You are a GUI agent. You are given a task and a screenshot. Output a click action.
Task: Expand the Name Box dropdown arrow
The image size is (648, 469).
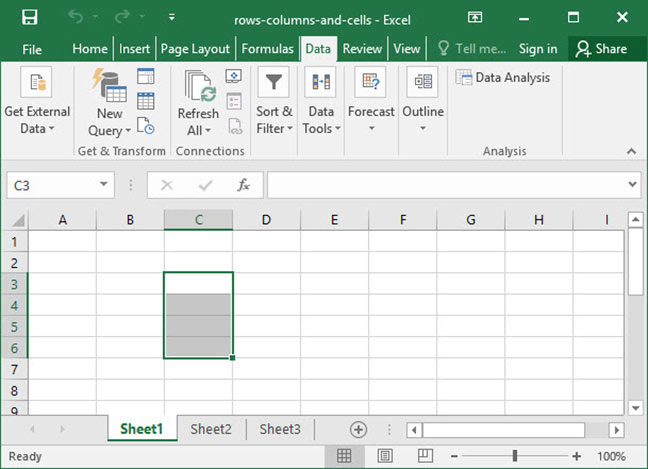click(x=105, y=185)
